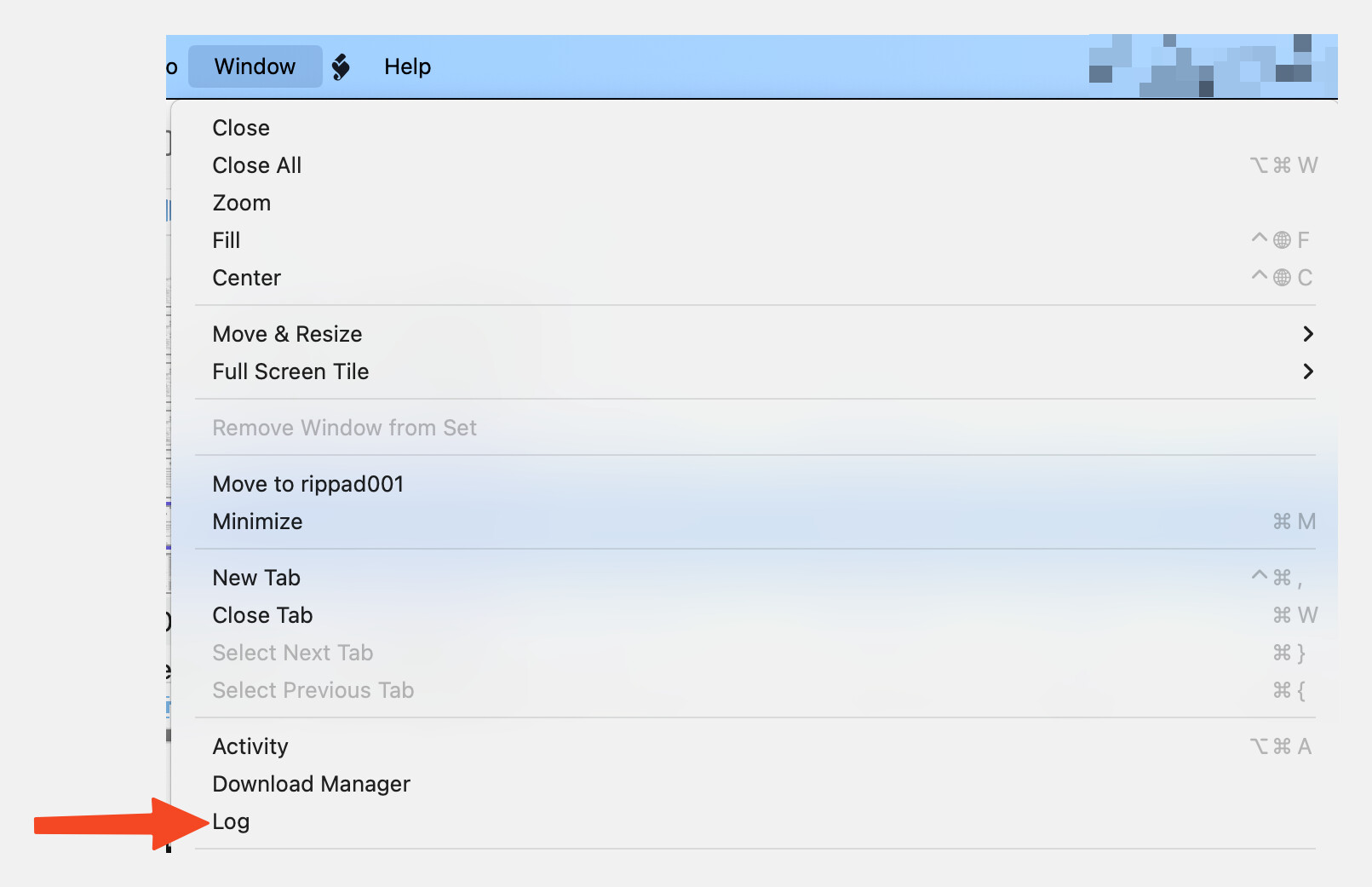Expand the Full Screen Tile submenu

tap(291, 372)
